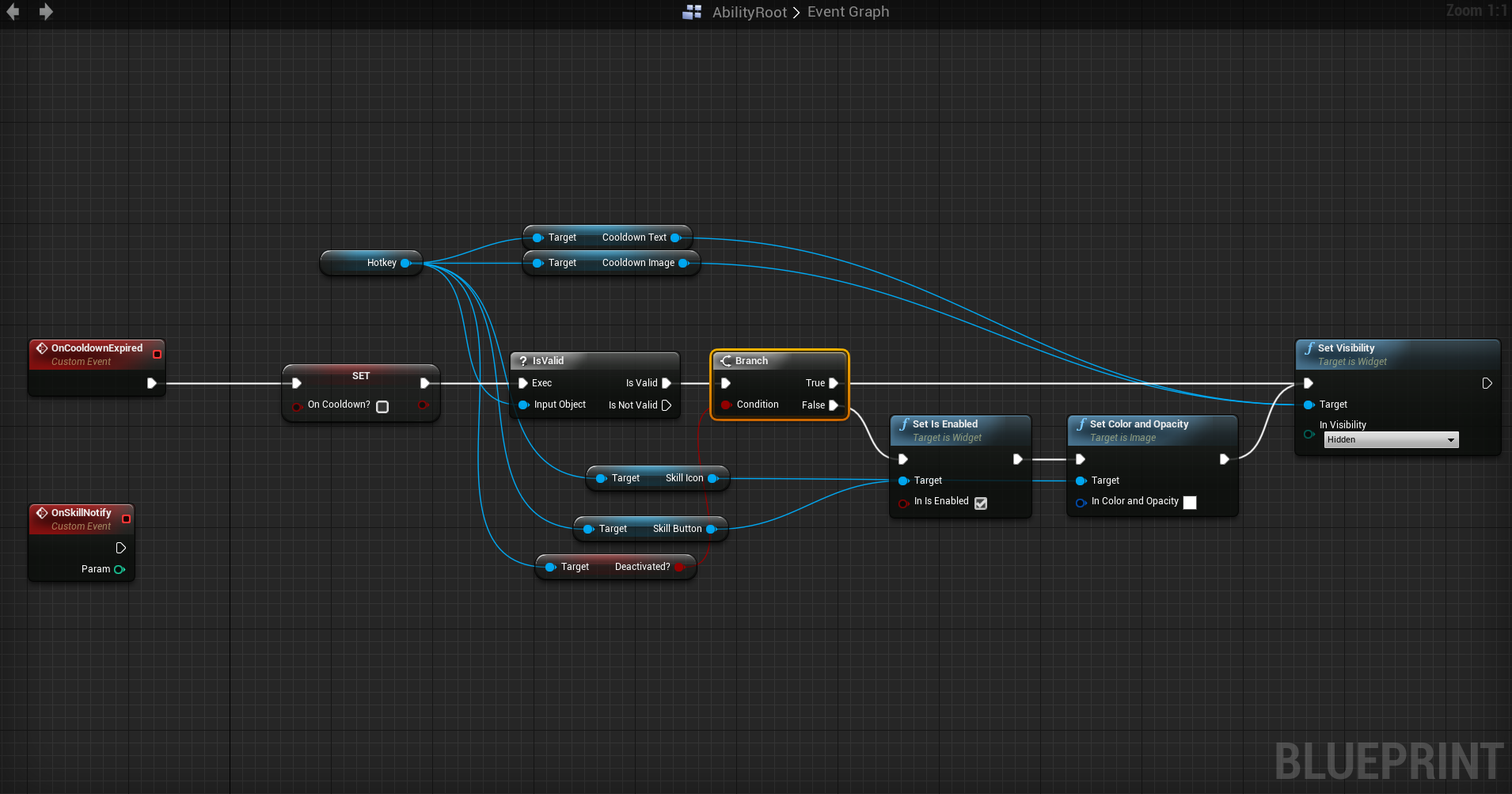Click the Set Visibility exec output pin

[x=1487, y=383]
